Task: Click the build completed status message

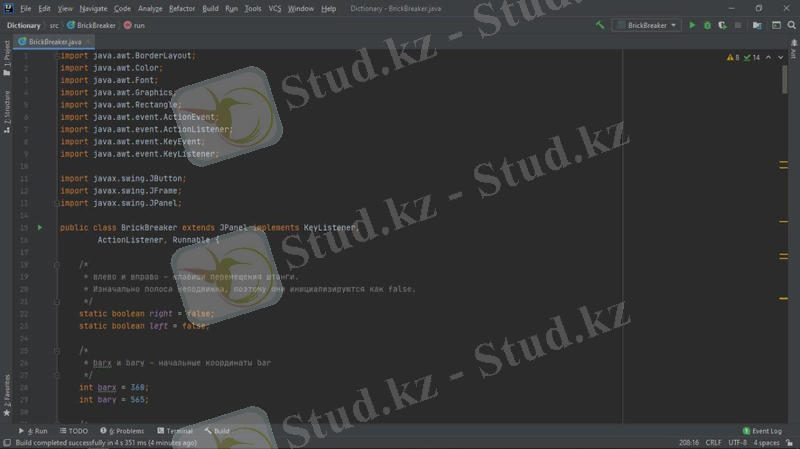Action: pos(106,443)
